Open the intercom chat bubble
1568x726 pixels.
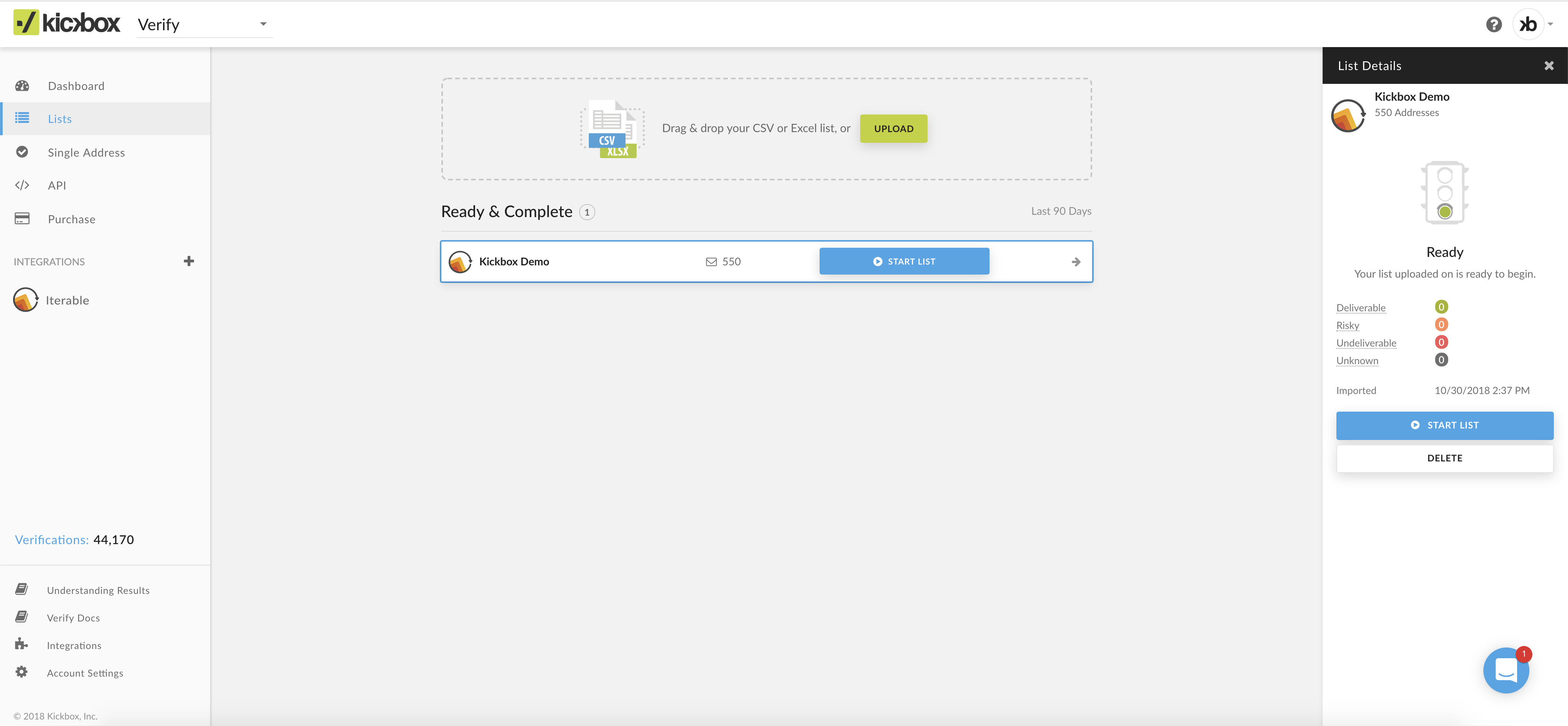pos(1506,670)
